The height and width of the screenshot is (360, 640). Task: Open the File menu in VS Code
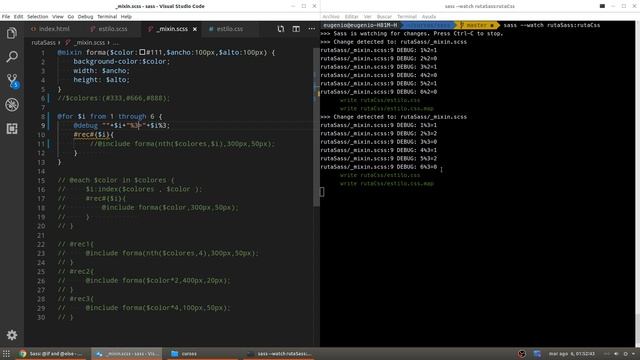(x=6, y=17)
